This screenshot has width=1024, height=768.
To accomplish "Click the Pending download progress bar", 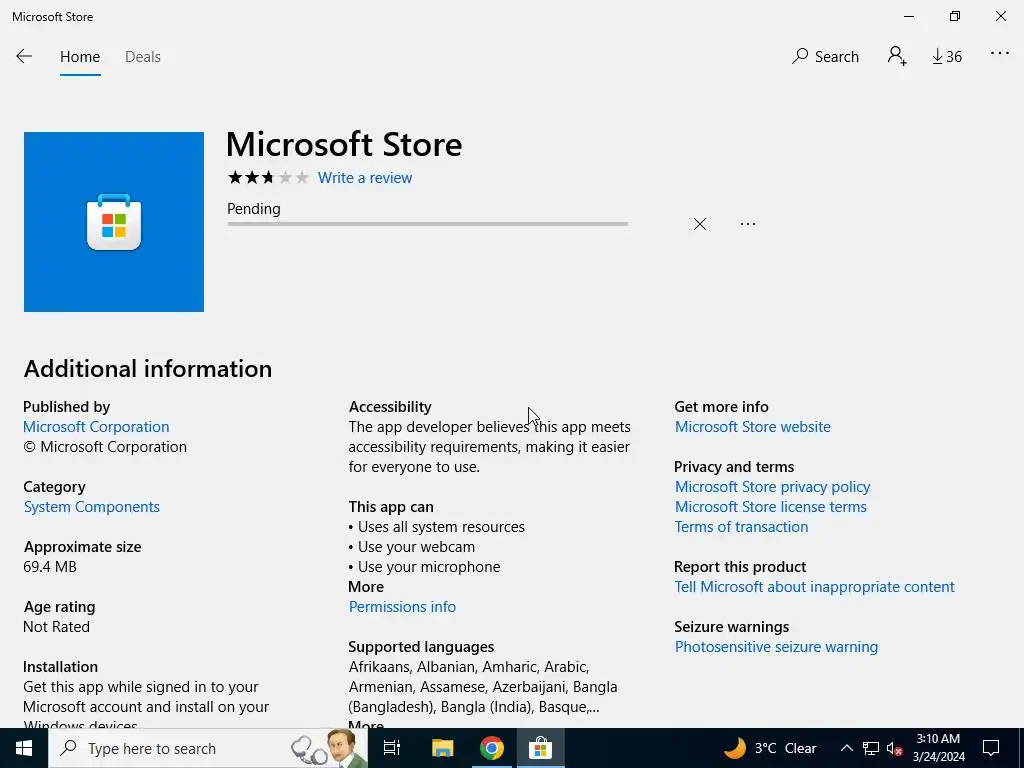I will click(427, 224).
